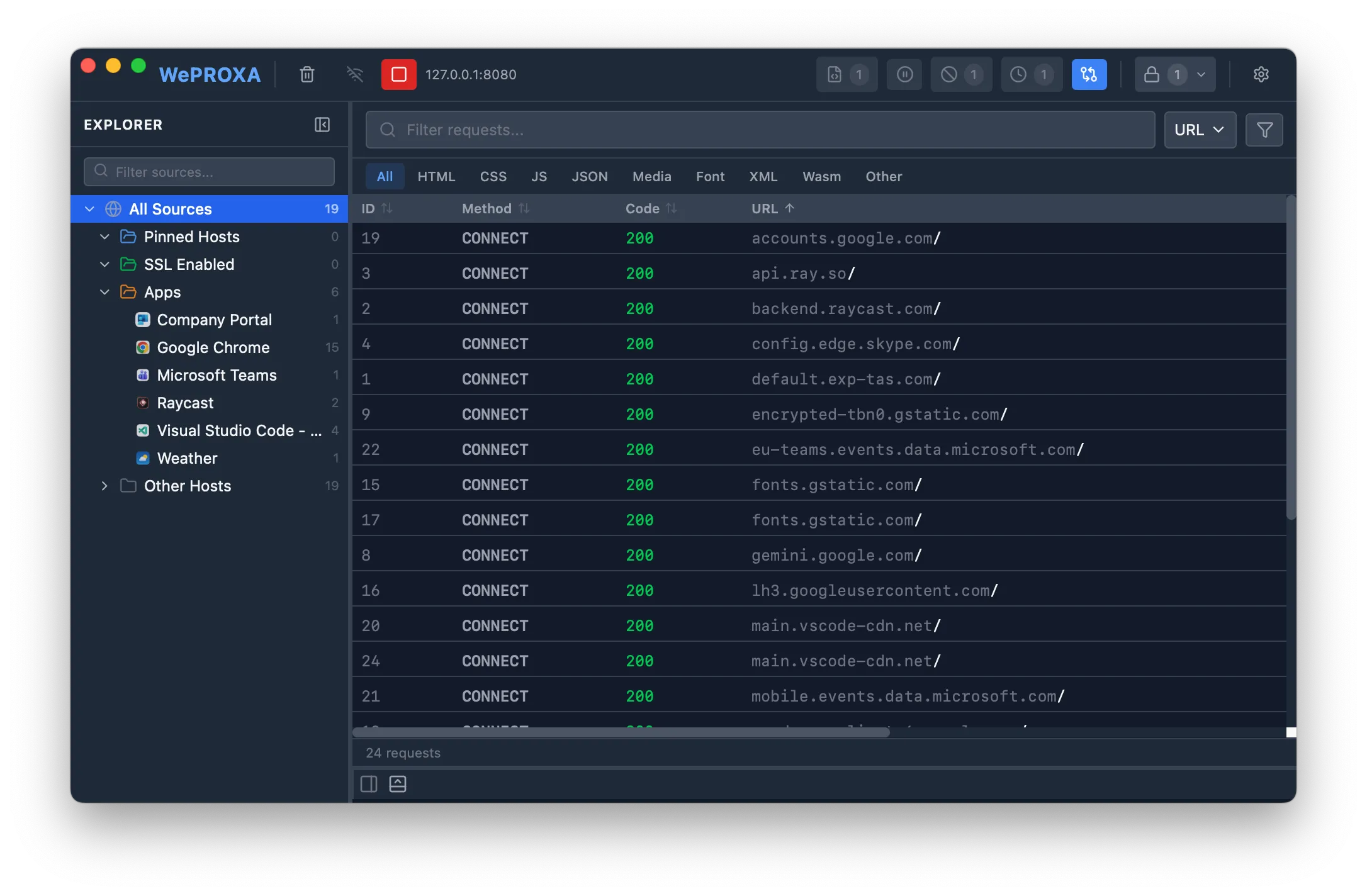Open the settings gear icon
Screen dimensions: 1367x896
coord(1261,75)
